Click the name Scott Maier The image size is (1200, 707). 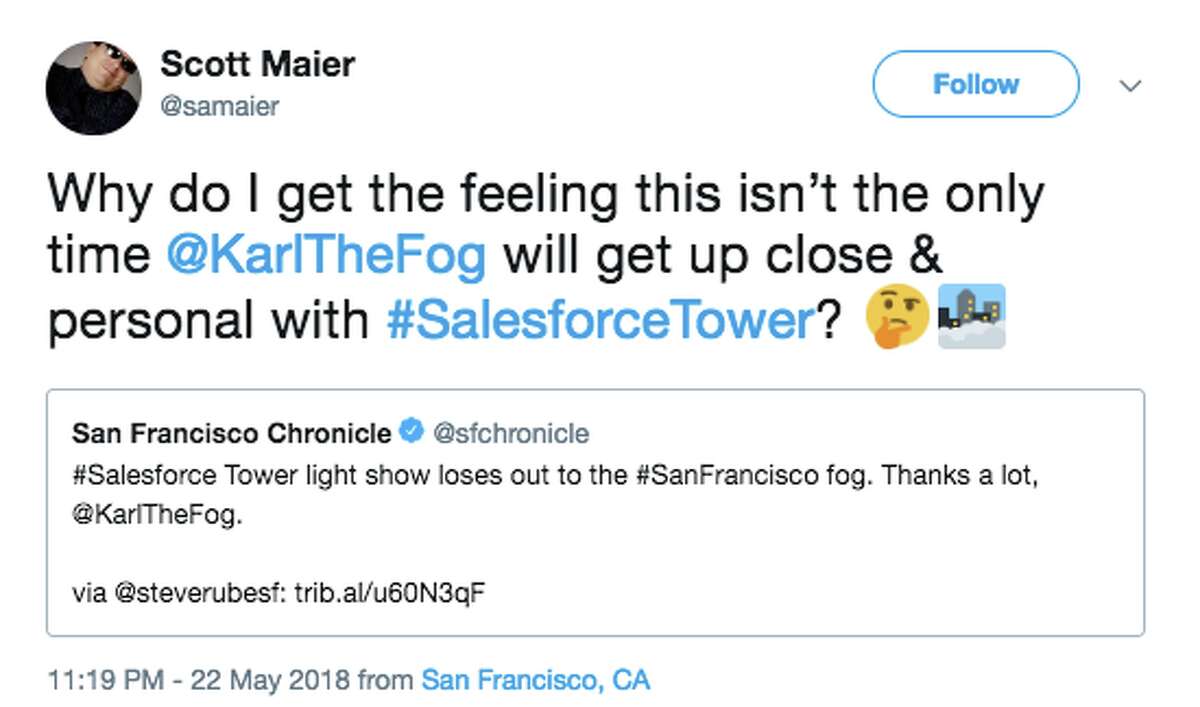[257, 64]
